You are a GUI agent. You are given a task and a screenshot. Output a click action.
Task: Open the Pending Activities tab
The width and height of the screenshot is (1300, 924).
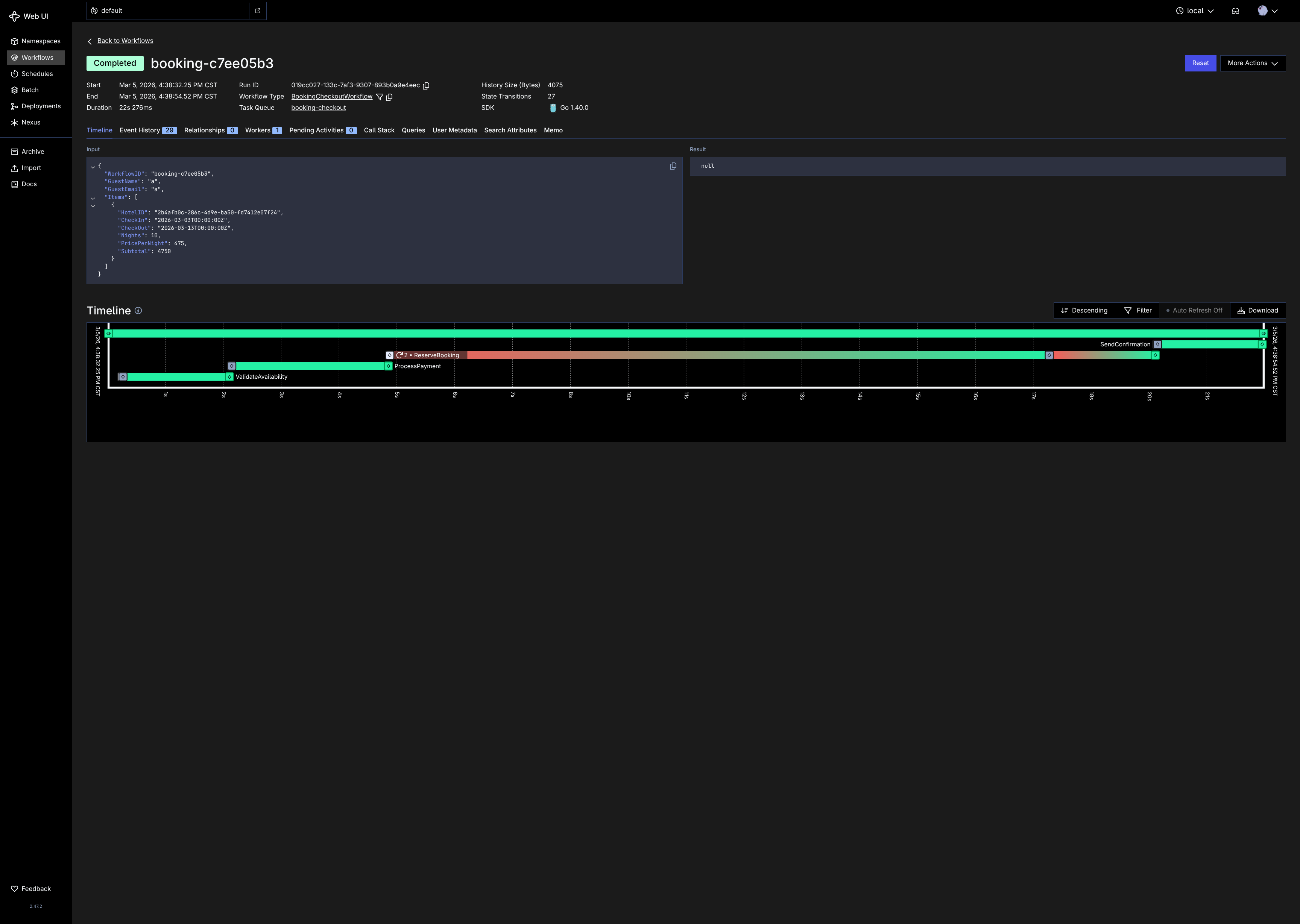(316, 130)
